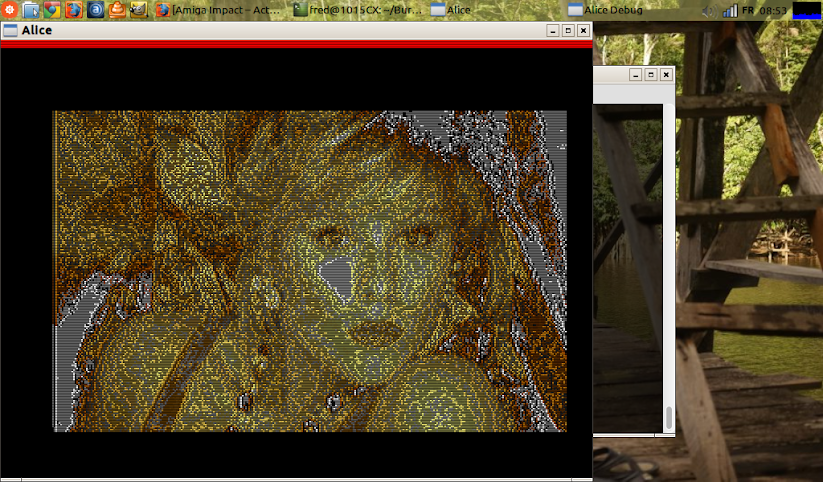Click the Alice window title bar

tap(297, 30)
